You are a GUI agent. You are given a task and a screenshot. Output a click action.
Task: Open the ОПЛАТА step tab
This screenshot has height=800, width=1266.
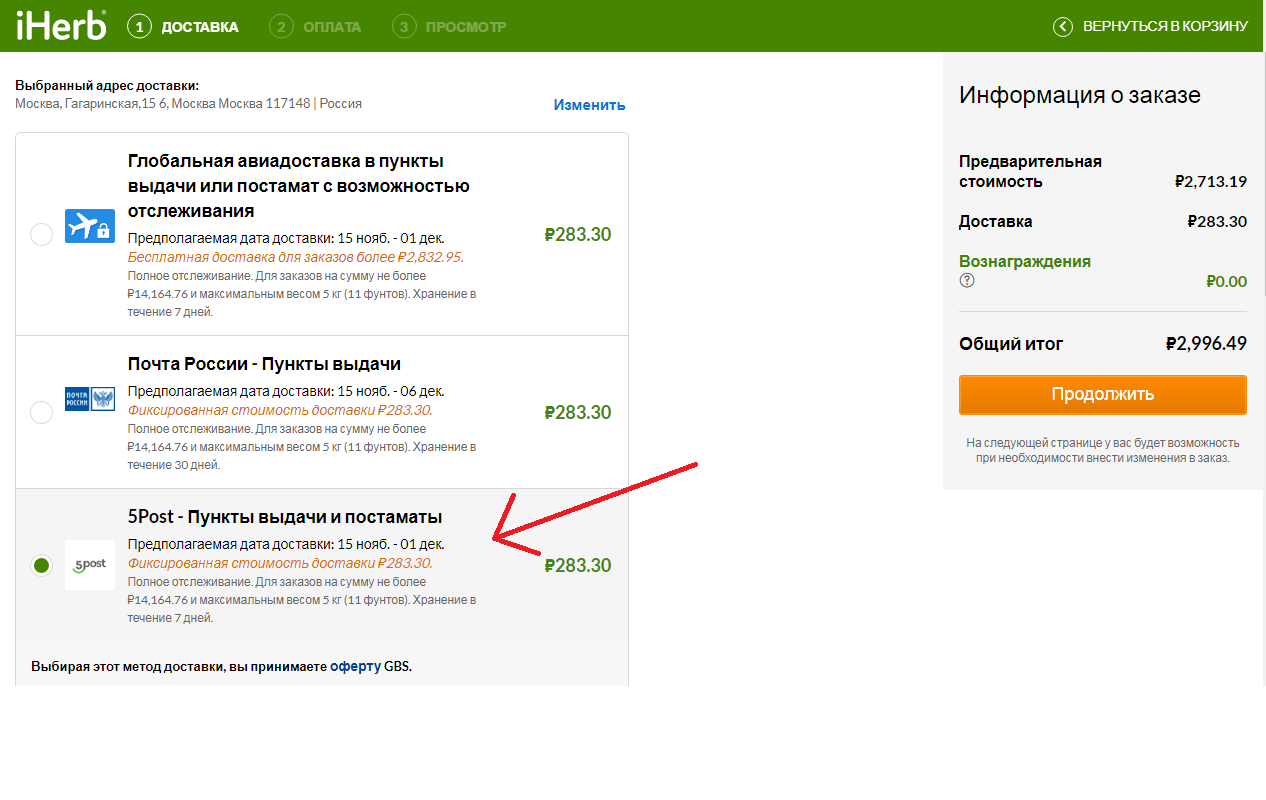pos(332,26)
